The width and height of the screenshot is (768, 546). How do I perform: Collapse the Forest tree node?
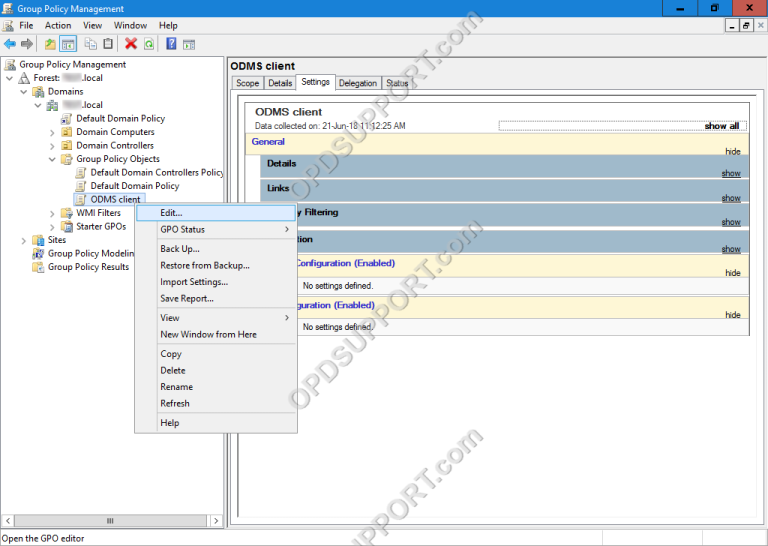click(9, 78)
